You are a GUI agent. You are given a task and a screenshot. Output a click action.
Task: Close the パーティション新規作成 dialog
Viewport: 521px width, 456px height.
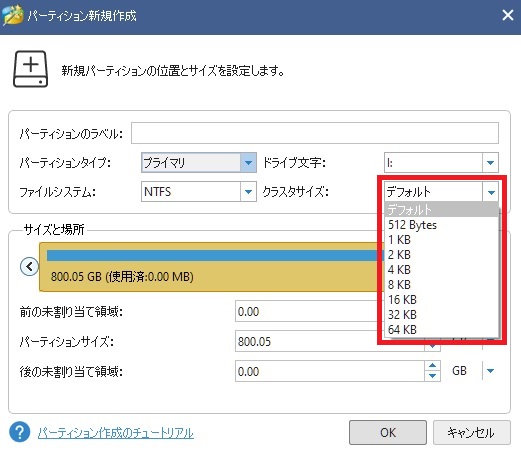tap(508, 15)
